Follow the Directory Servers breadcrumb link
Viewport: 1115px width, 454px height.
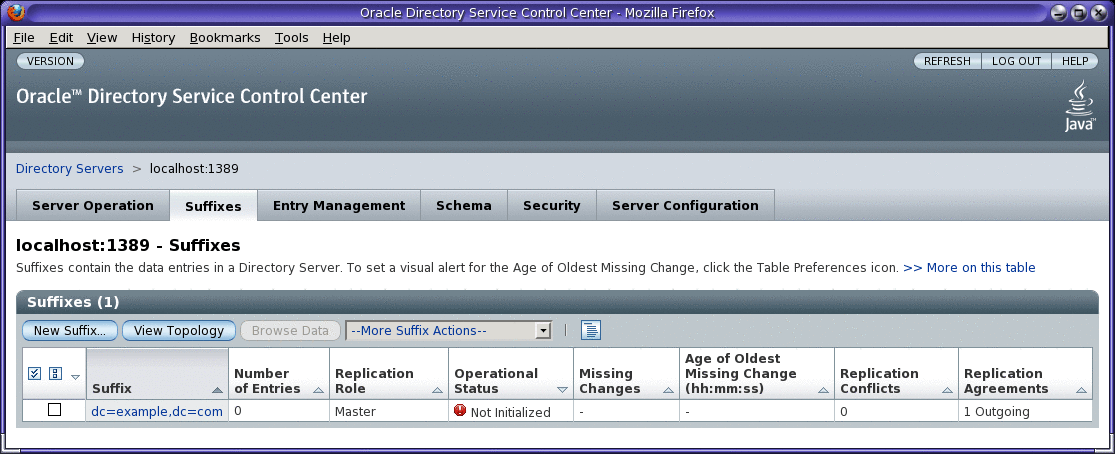70,169
